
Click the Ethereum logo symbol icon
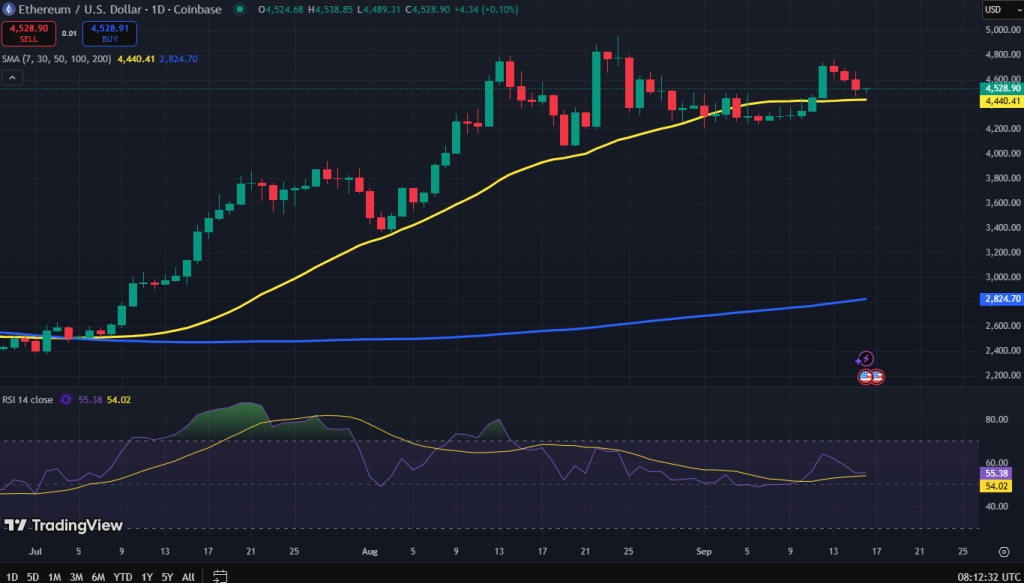pyautogui.click(x=9, y=10)
